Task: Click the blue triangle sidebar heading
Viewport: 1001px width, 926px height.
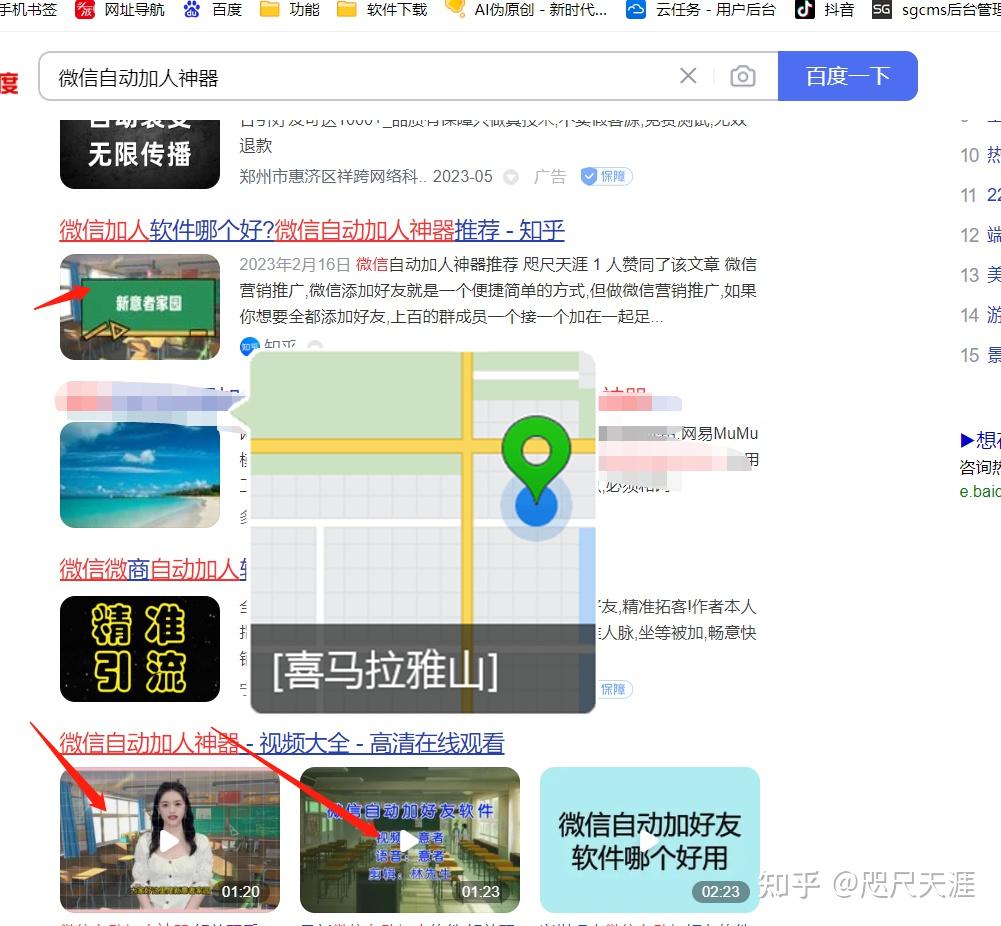Action: (x=980, y=440)
